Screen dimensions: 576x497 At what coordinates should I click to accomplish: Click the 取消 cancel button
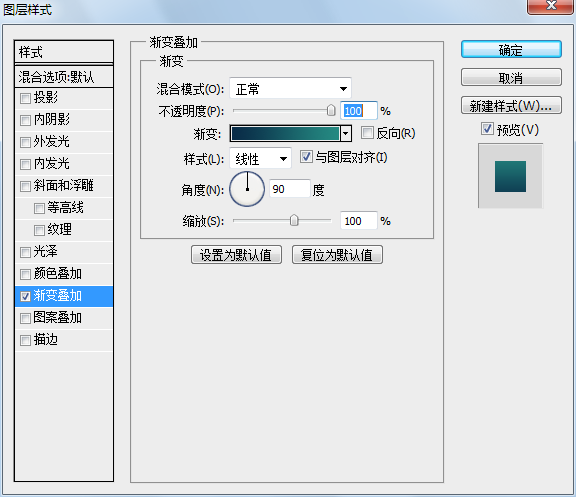click(x=511, y=77)
